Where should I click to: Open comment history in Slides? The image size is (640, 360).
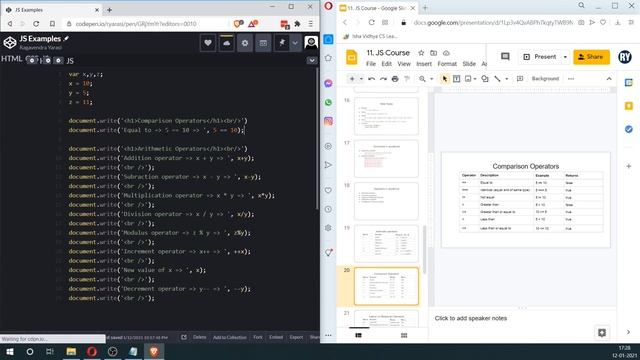point(505,57)
